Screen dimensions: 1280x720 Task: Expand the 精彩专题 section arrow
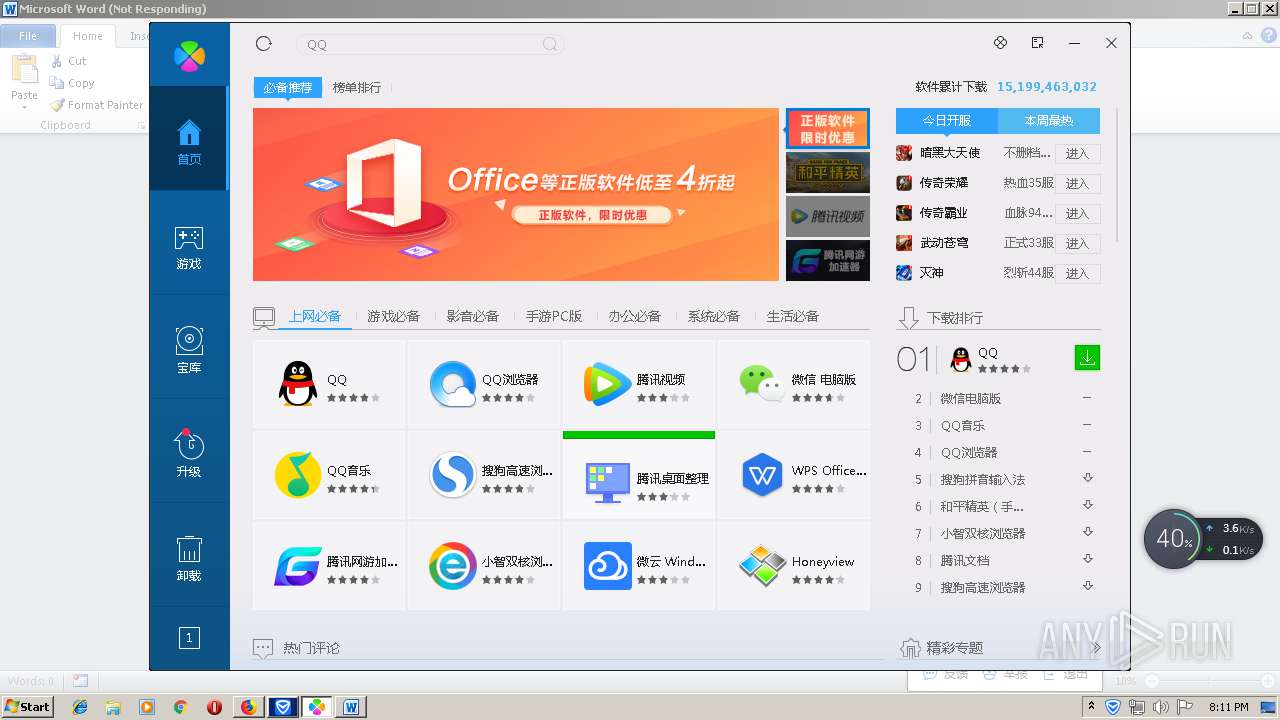pyautogui.click(x=1095, y=648)
